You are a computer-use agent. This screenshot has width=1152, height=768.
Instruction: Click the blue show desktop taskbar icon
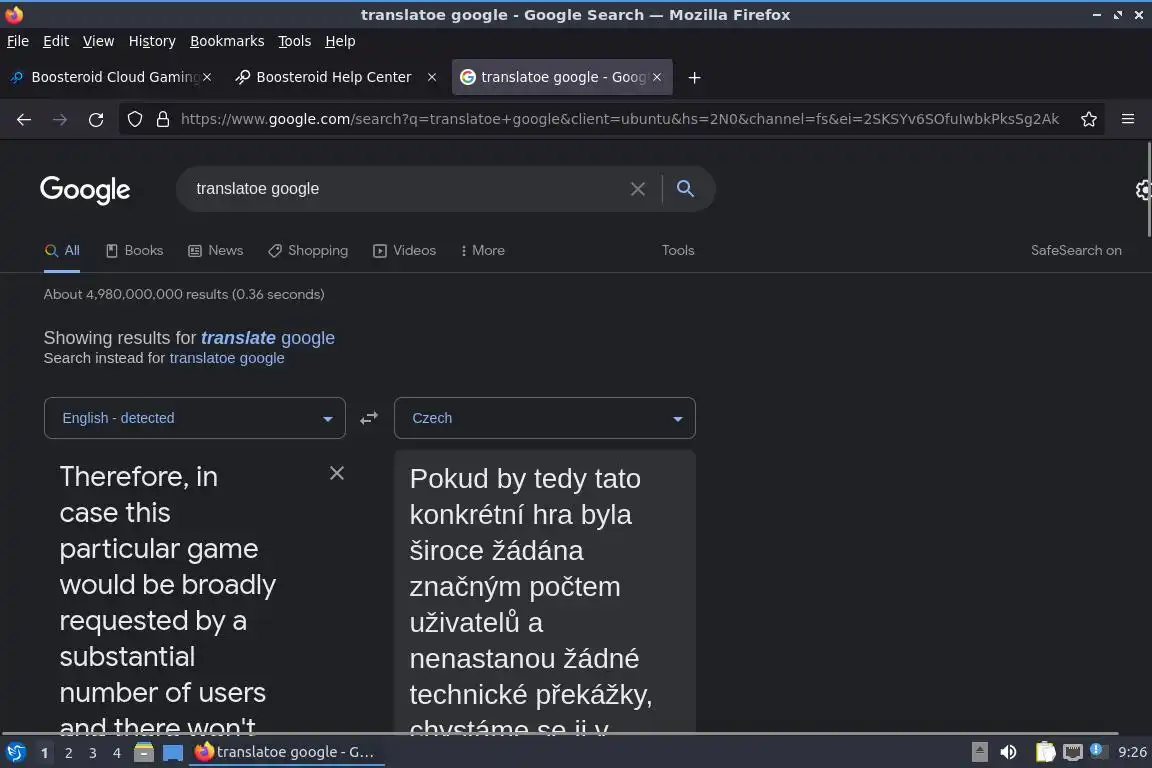tap(173, 753)
